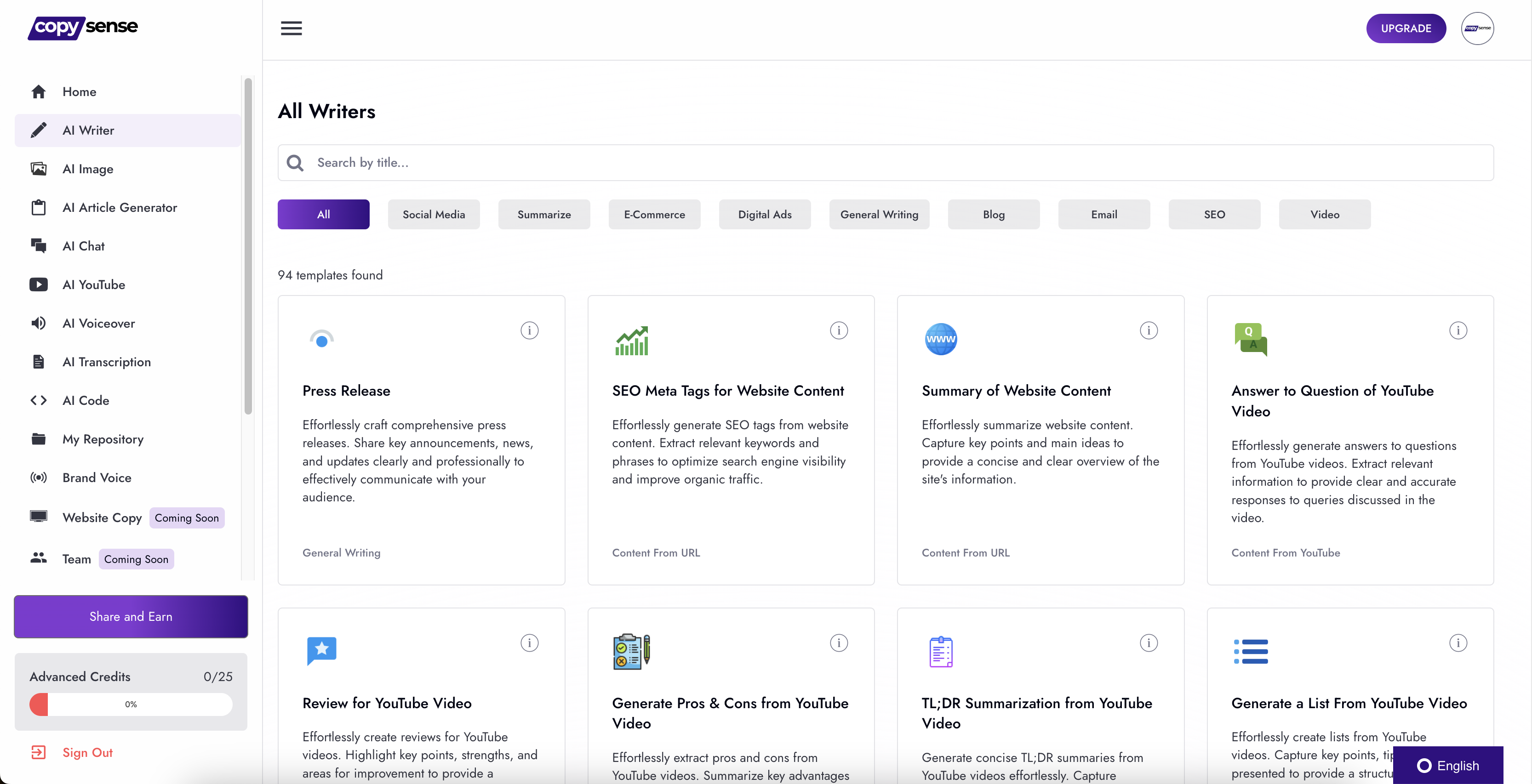Open AI Article Generator in sidebar
1532x784 pixels.
(120, 207)
